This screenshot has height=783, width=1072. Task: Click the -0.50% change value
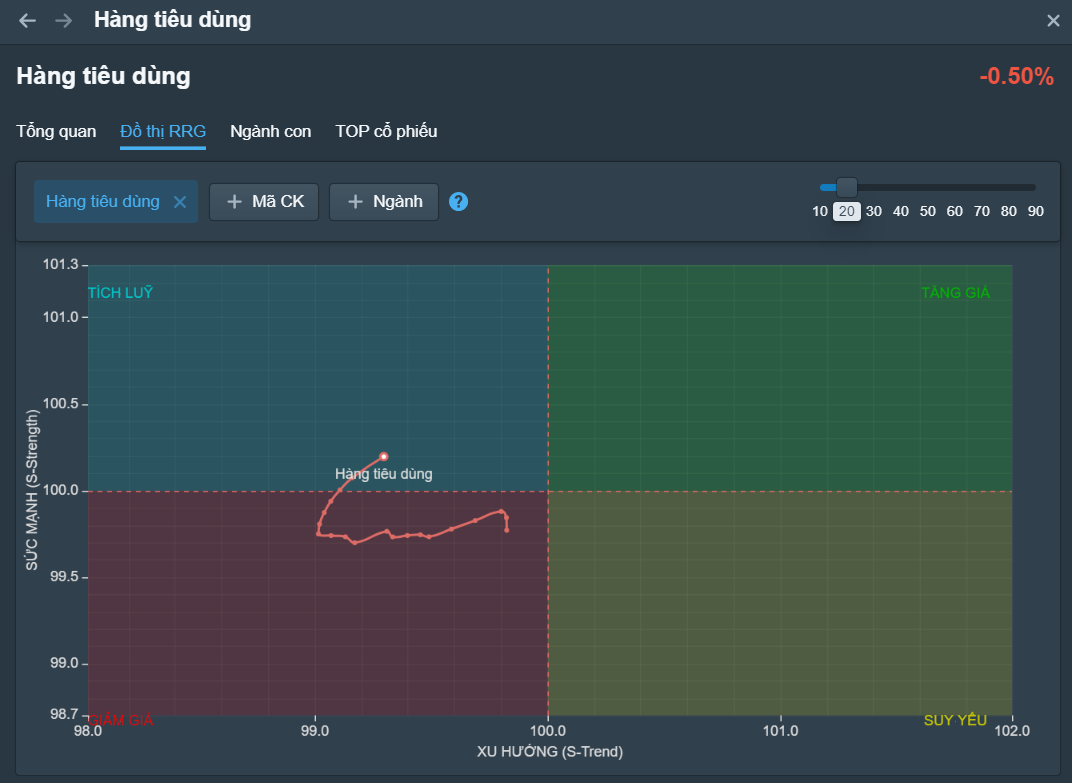coord(1016,77)
